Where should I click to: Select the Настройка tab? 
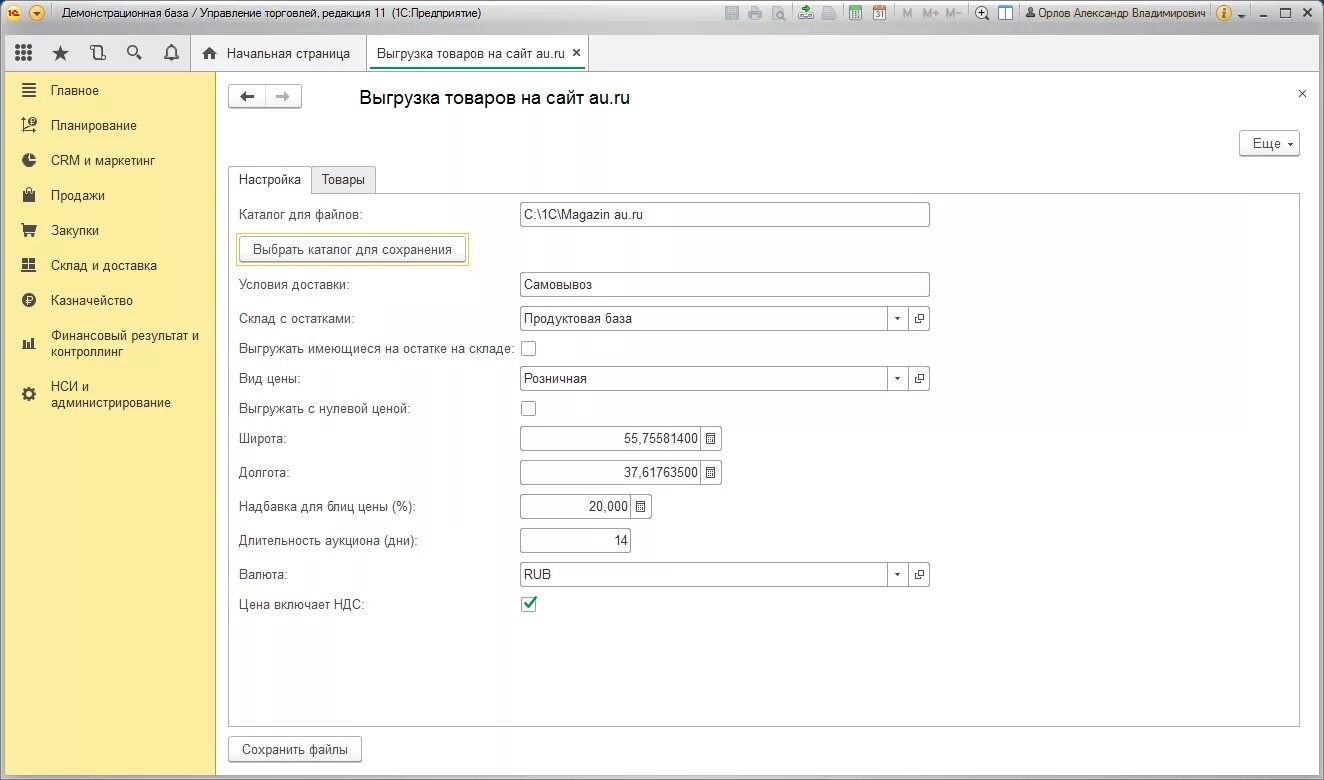tap(270, 180)
